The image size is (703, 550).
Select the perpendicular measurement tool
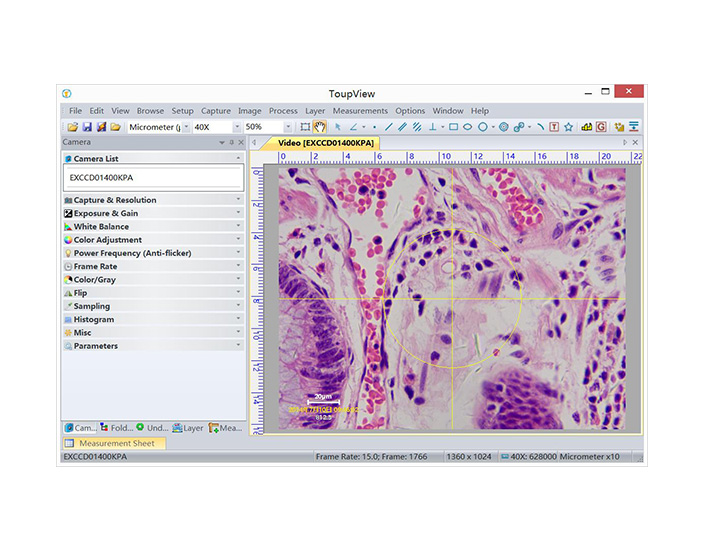pyautogui.click(x=432, y=127)
